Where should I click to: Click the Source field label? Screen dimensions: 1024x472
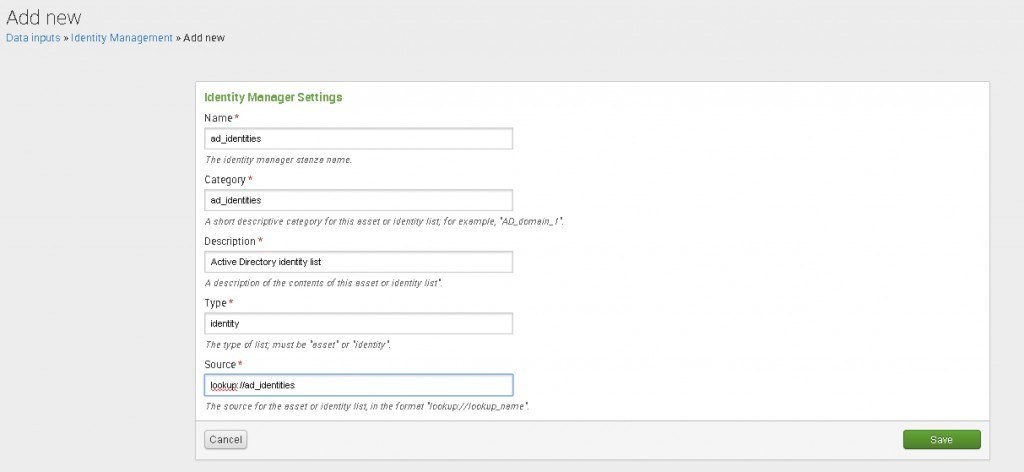coord(220,365)
